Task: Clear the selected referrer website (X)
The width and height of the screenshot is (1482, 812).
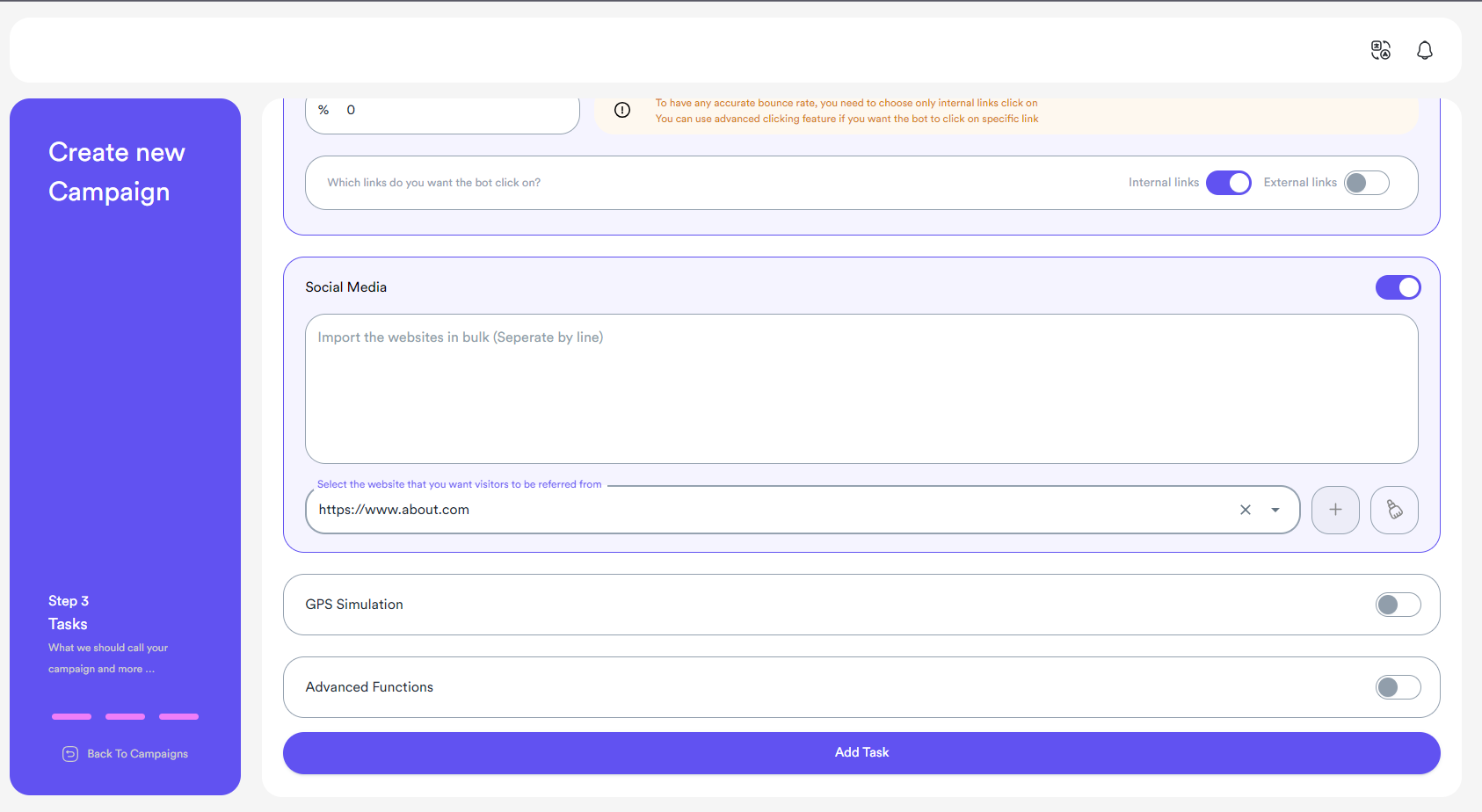Action: pyautogui.click(x=1246, y=510)
